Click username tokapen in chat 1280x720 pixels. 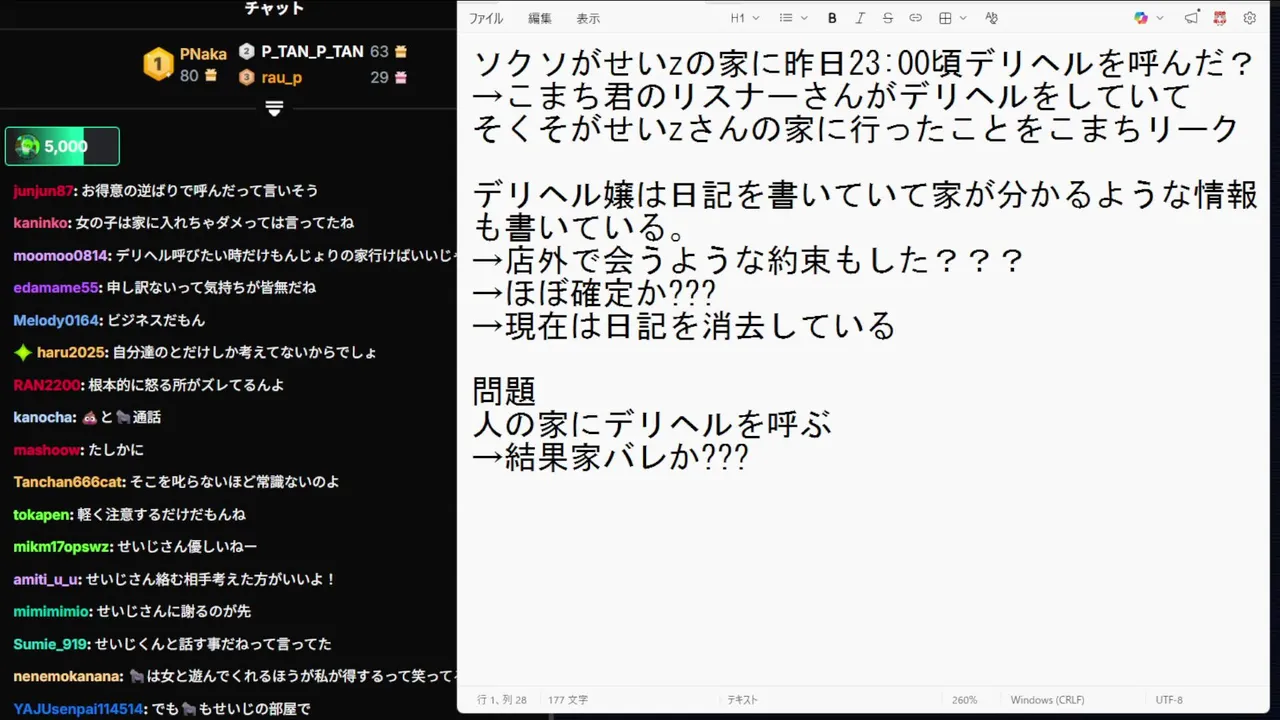(43, 514)
